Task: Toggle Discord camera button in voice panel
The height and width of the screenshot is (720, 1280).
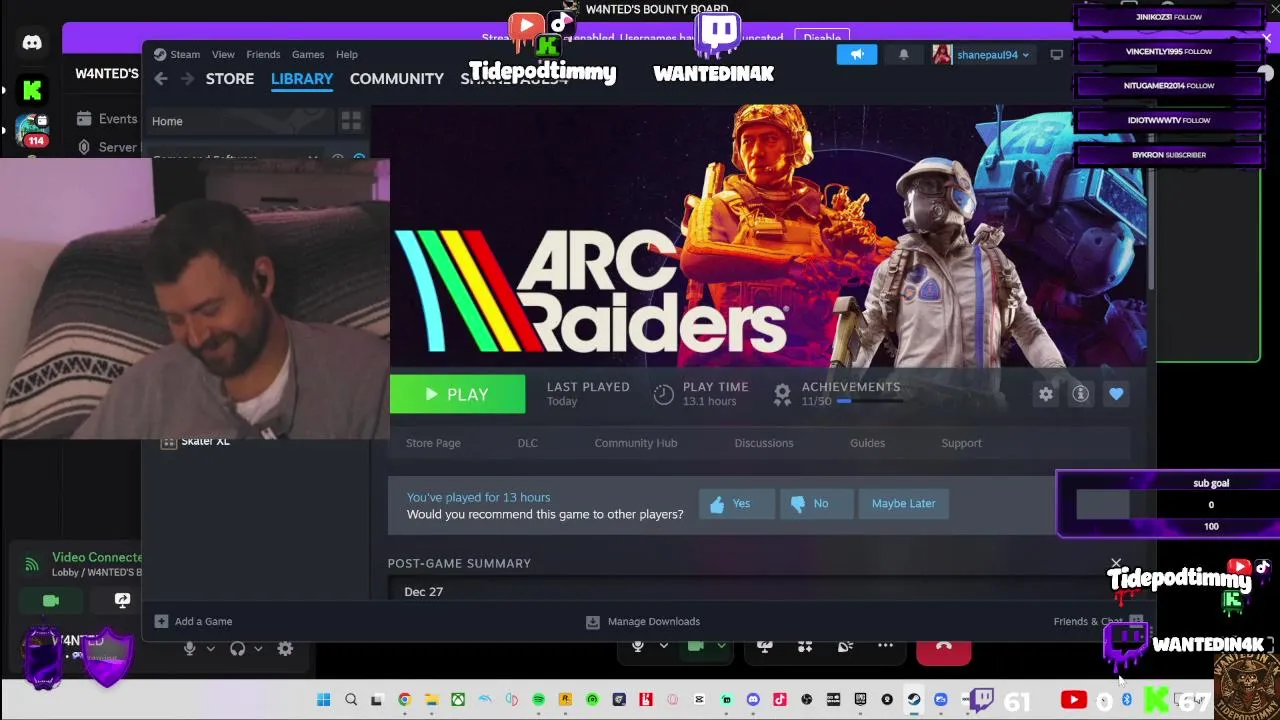Action: (51, 600)
